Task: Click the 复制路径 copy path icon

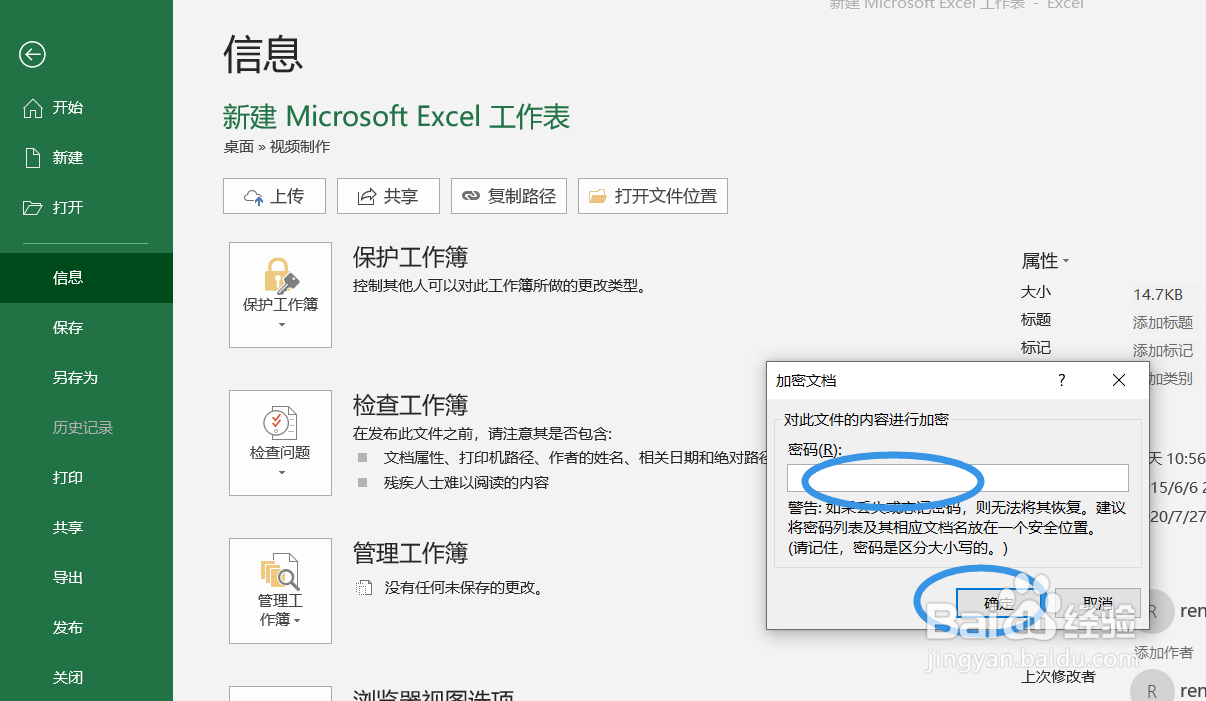Action: 472,195
